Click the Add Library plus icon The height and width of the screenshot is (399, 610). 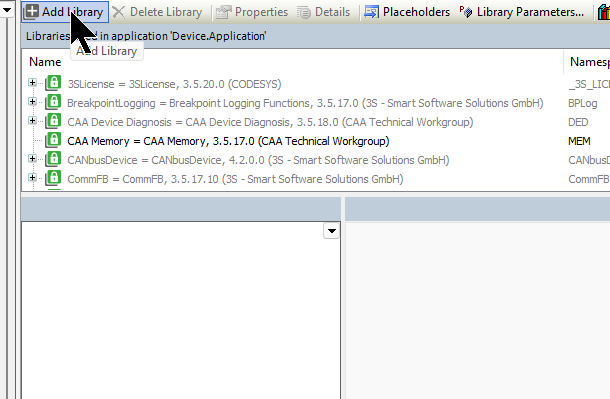31,12
